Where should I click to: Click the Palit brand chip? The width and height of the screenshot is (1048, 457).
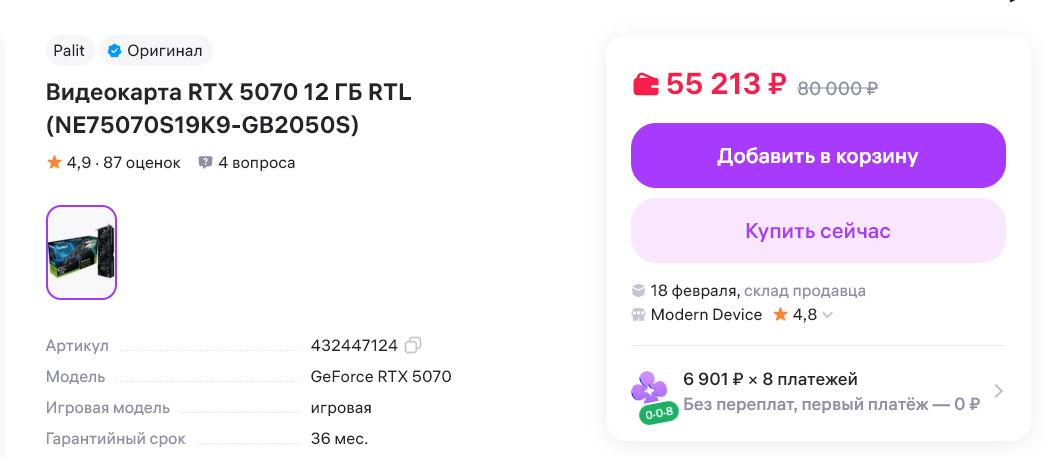pos(70,50)
